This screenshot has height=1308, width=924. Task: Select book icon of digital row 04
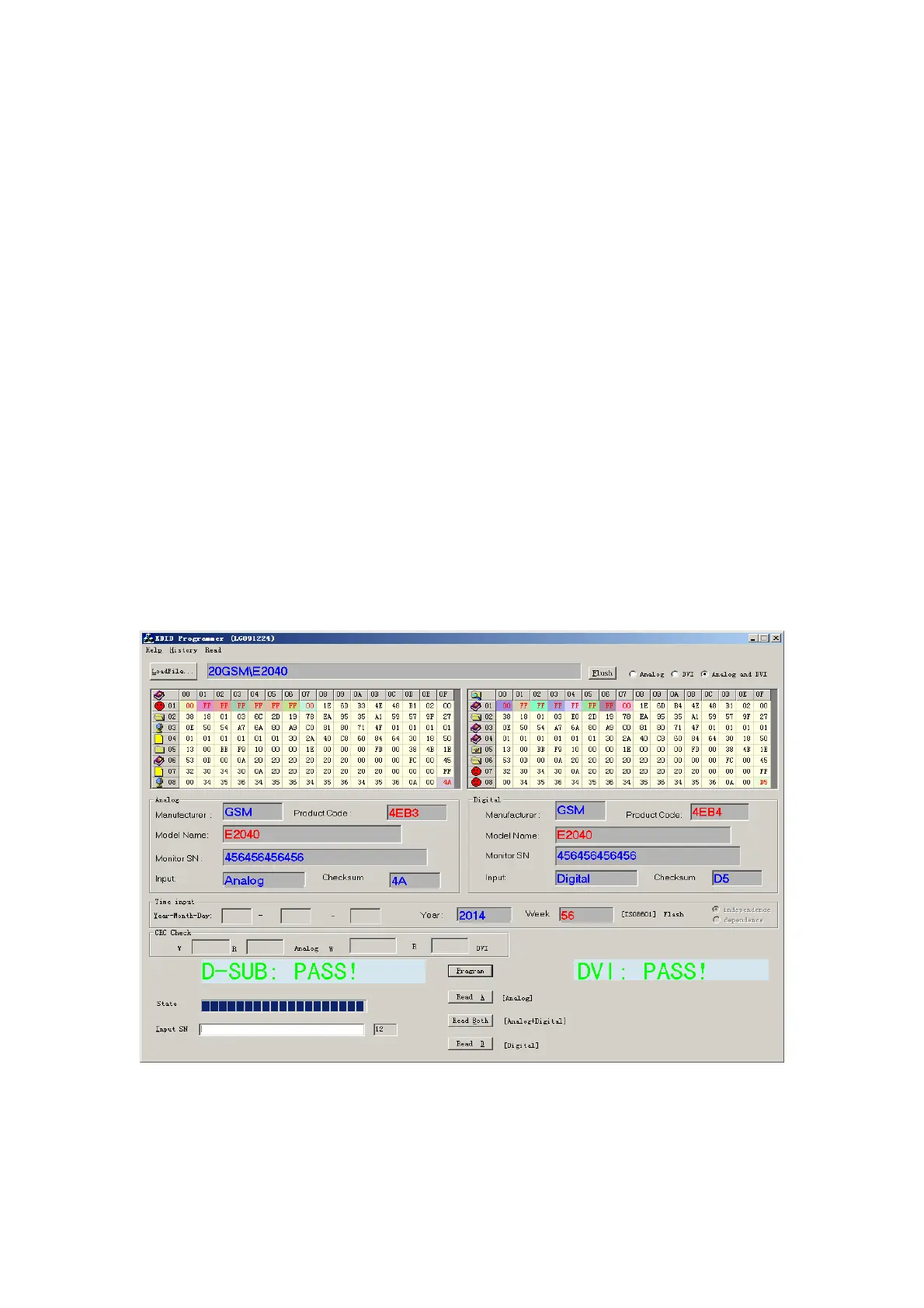click(476, 739)
